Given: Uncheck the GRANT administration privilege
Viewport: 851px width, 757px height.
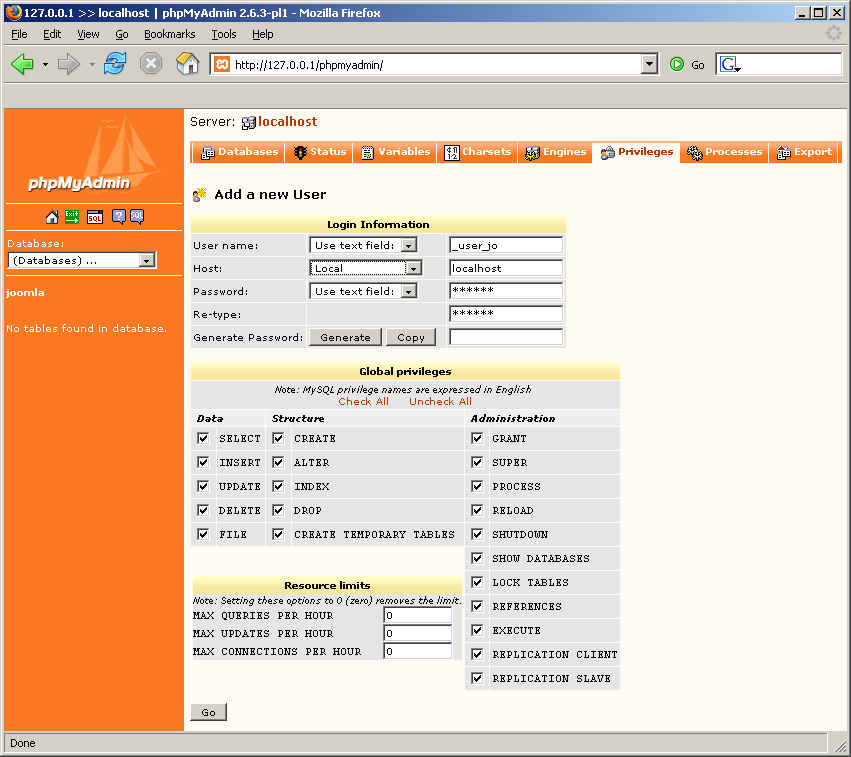Looking at the screenshot, I should point(477,438).
